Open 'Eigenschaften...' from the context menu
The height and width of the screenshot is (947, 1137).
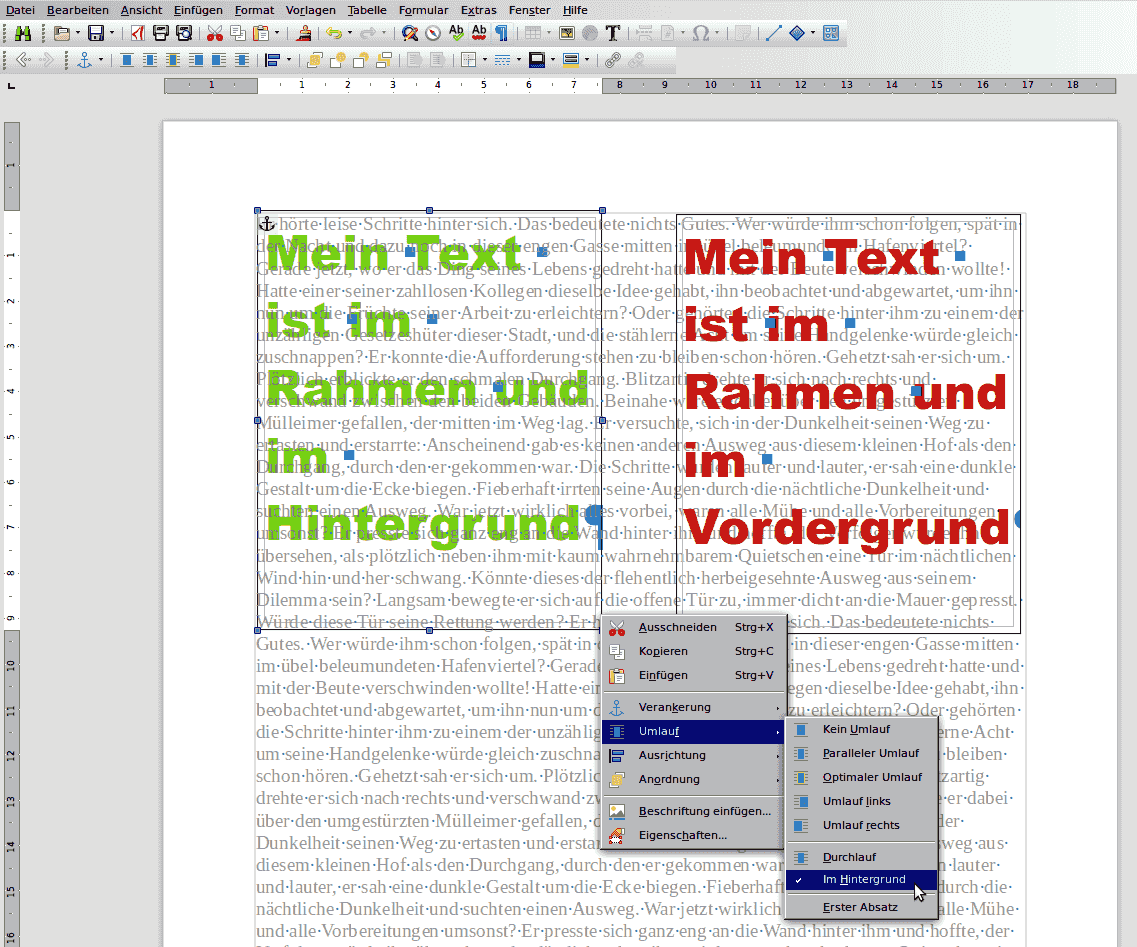pyautogui.click(x=682, y=835)
